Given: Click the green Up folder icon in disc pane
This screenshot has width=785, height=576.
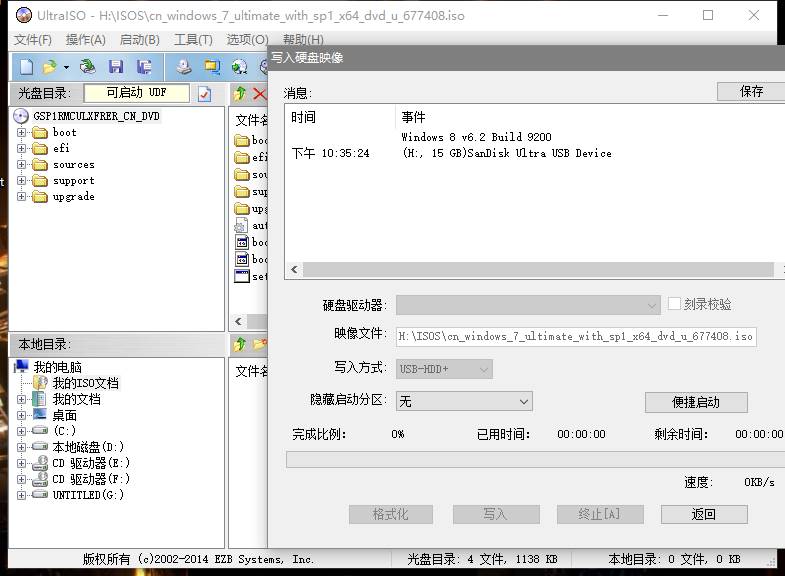Looking at the screenshot, I should [240, 93].
